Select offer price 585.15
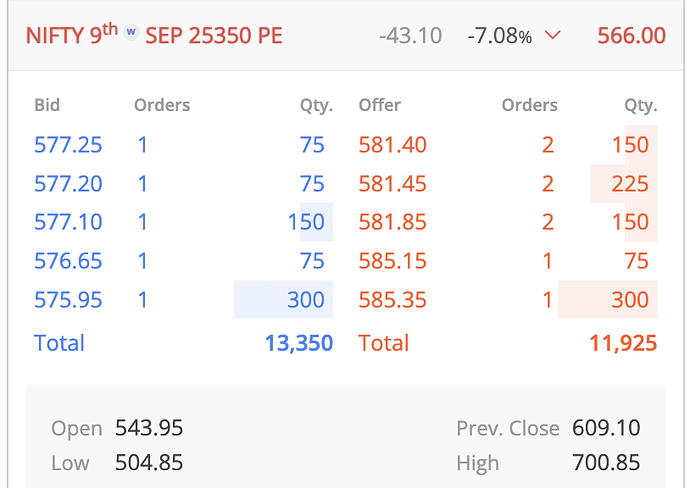The image size is (690, 488). click(x=392, y=261)
